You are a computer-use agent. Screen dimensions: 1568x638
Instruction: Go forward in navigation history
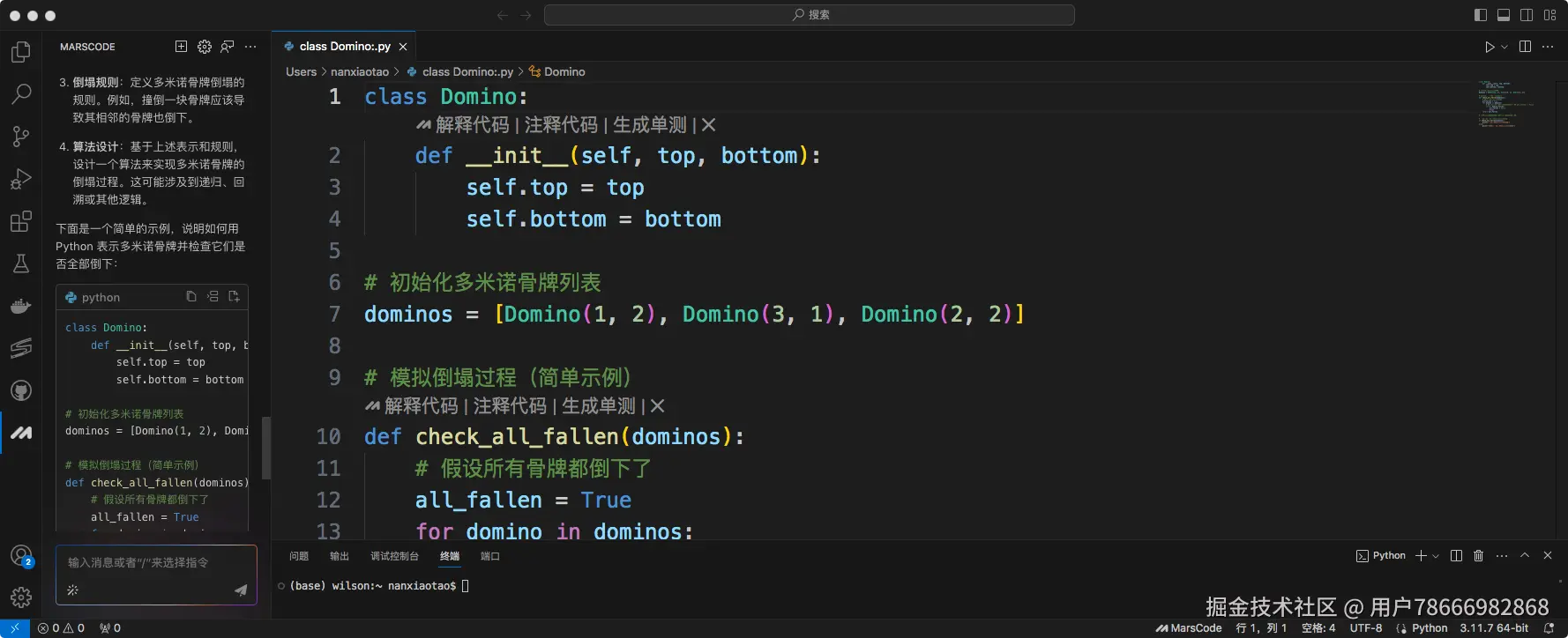point(526,15)
